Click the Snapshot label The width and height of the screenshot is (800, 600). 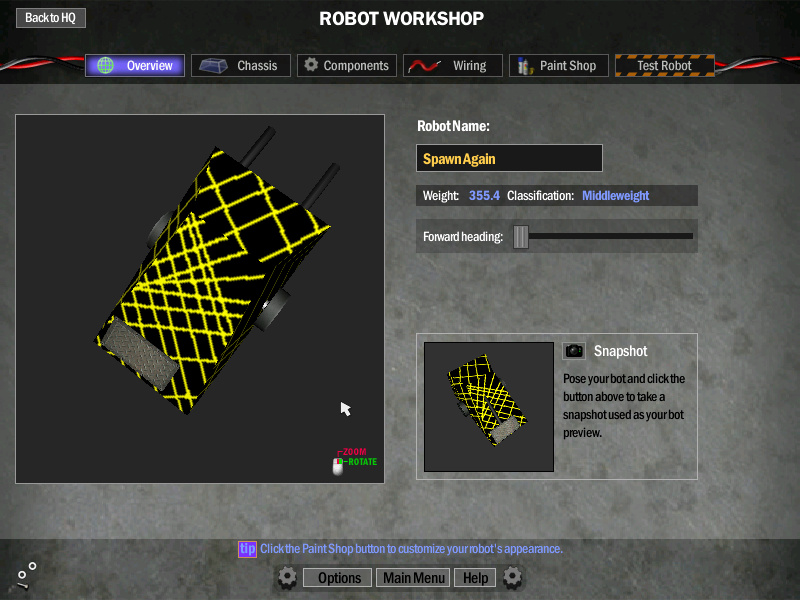[620, 351]
